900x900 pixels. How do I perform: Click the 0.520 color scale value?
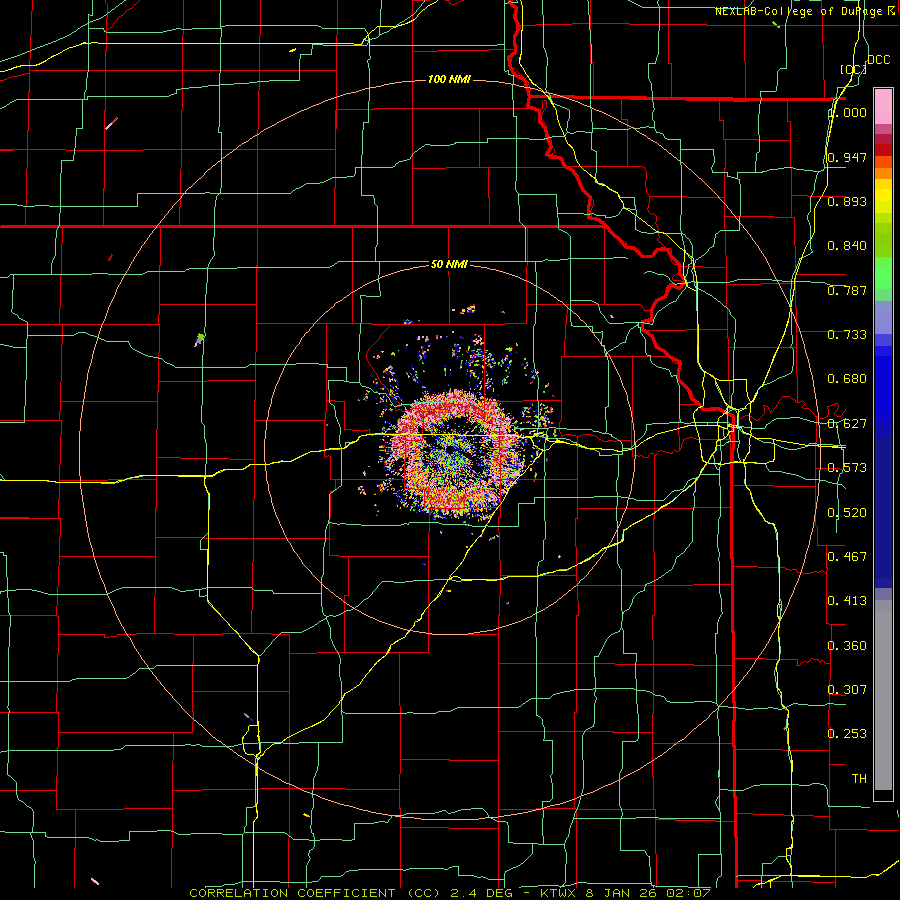tap(847, 513)
